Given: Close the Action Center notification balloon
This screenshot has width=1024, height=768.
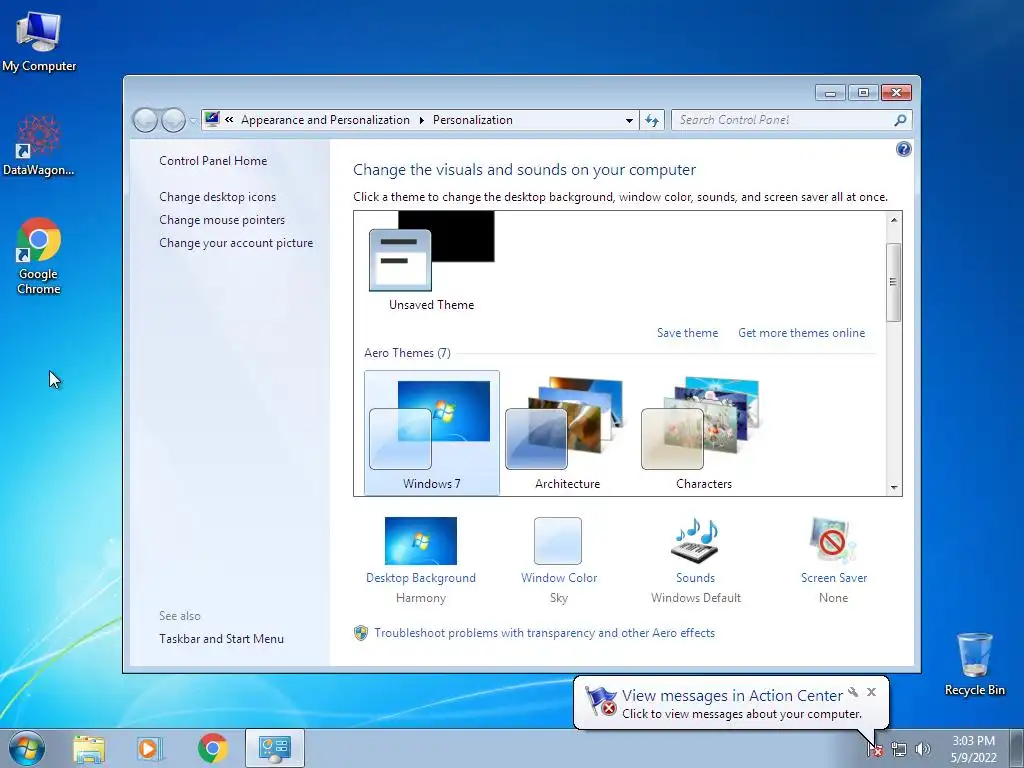Looking at the screenshot, I should [x=871, y=692].
